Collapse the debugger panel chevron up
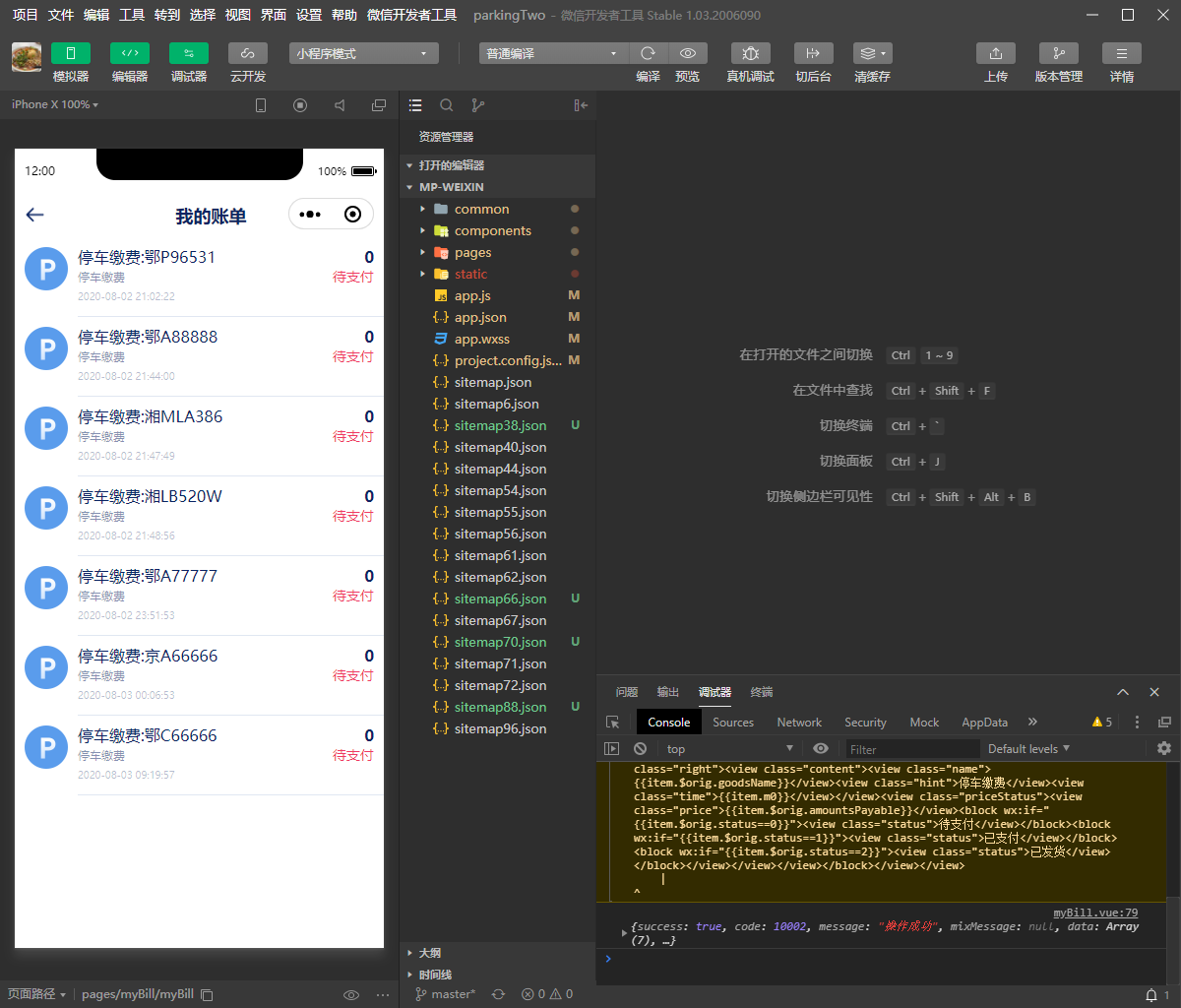 1123,692
